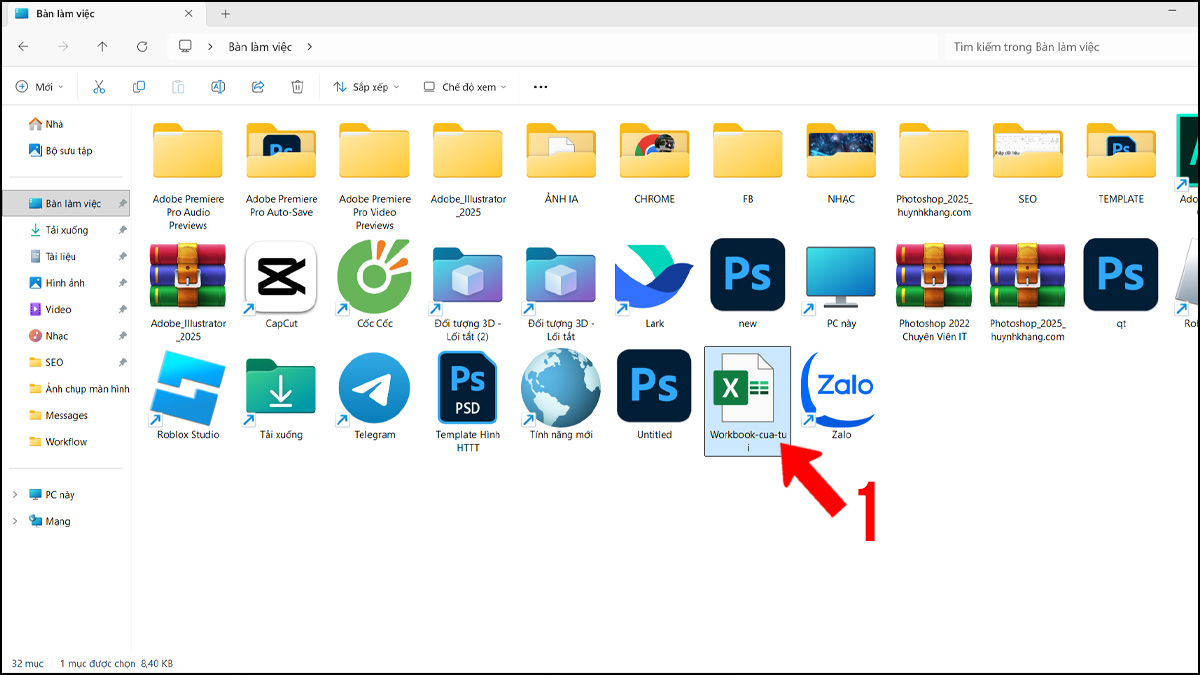Select the Workbook-cua-tui Excel file
Image resolution: width=1200 pixels, height=675 pixels.
coord(748,401)
